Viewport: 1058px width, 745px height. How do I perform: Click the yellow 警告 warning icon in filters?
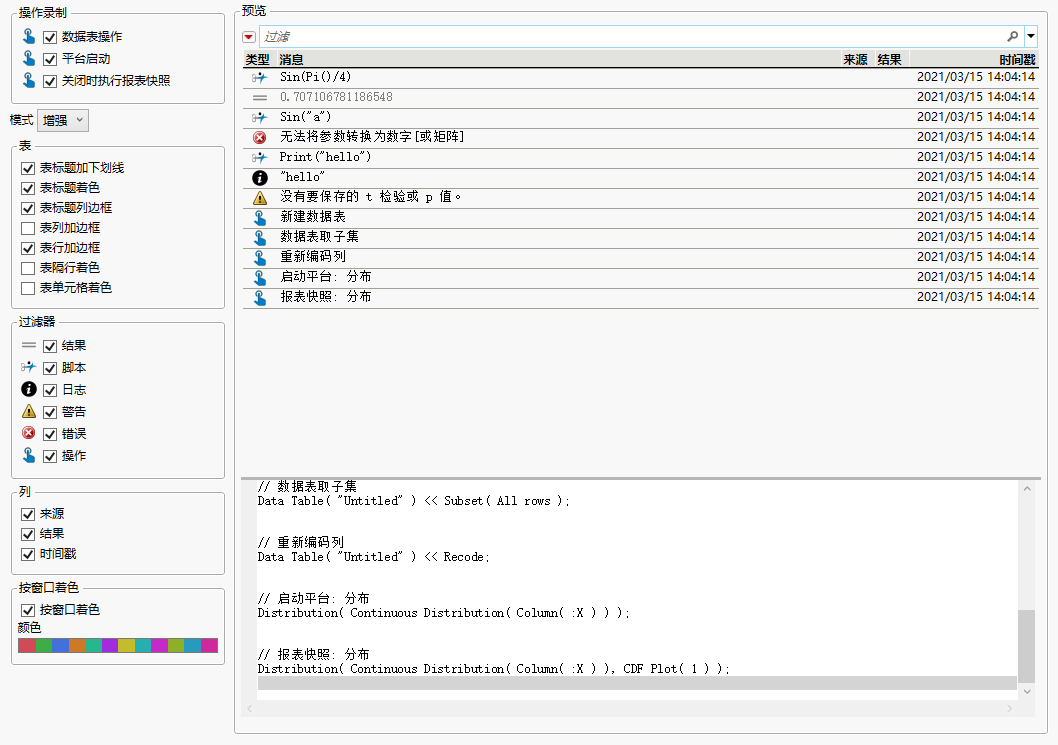point(28,411)
